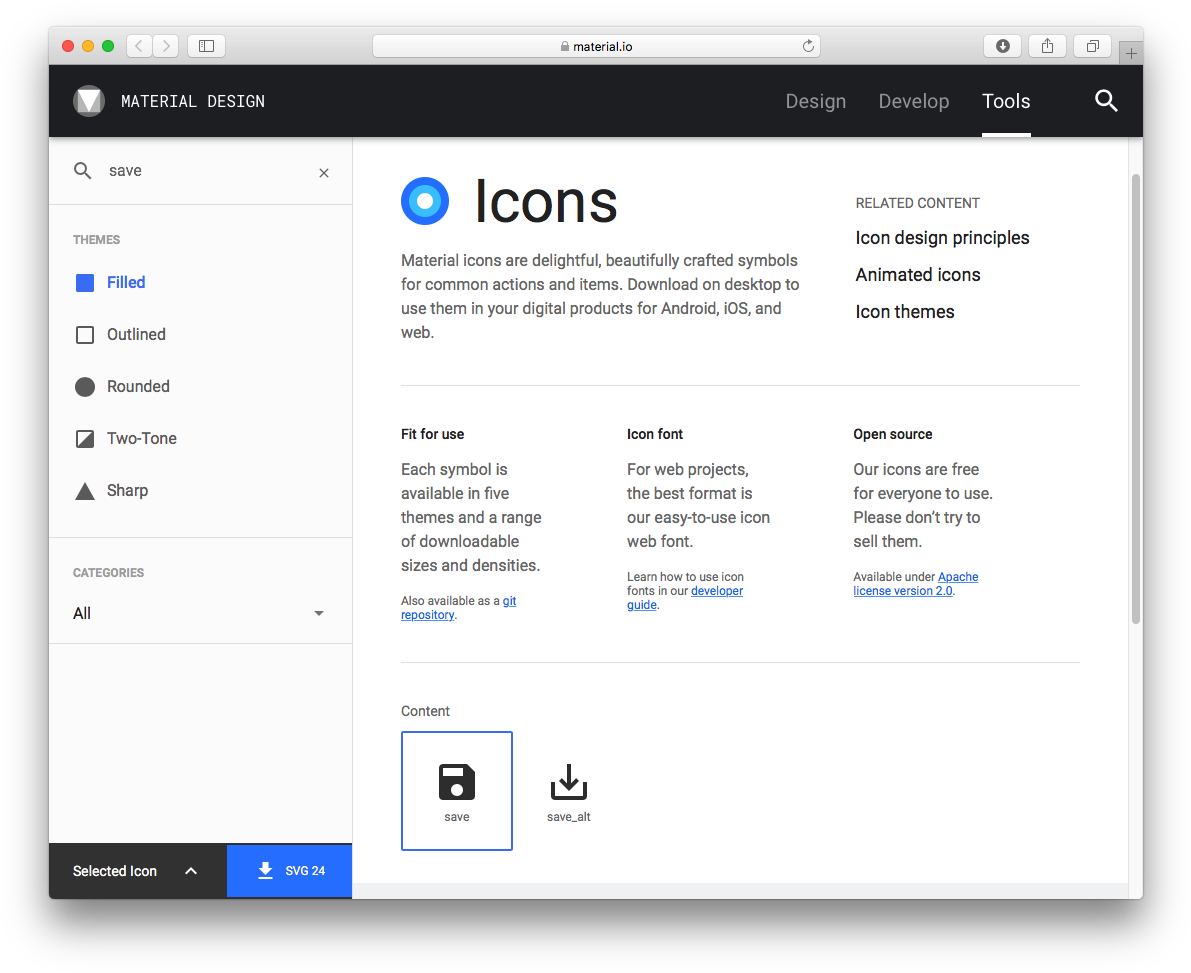Viewport: 1191px width, 973px height.
Task: Open a new tab with plus
Action: 1131,53
